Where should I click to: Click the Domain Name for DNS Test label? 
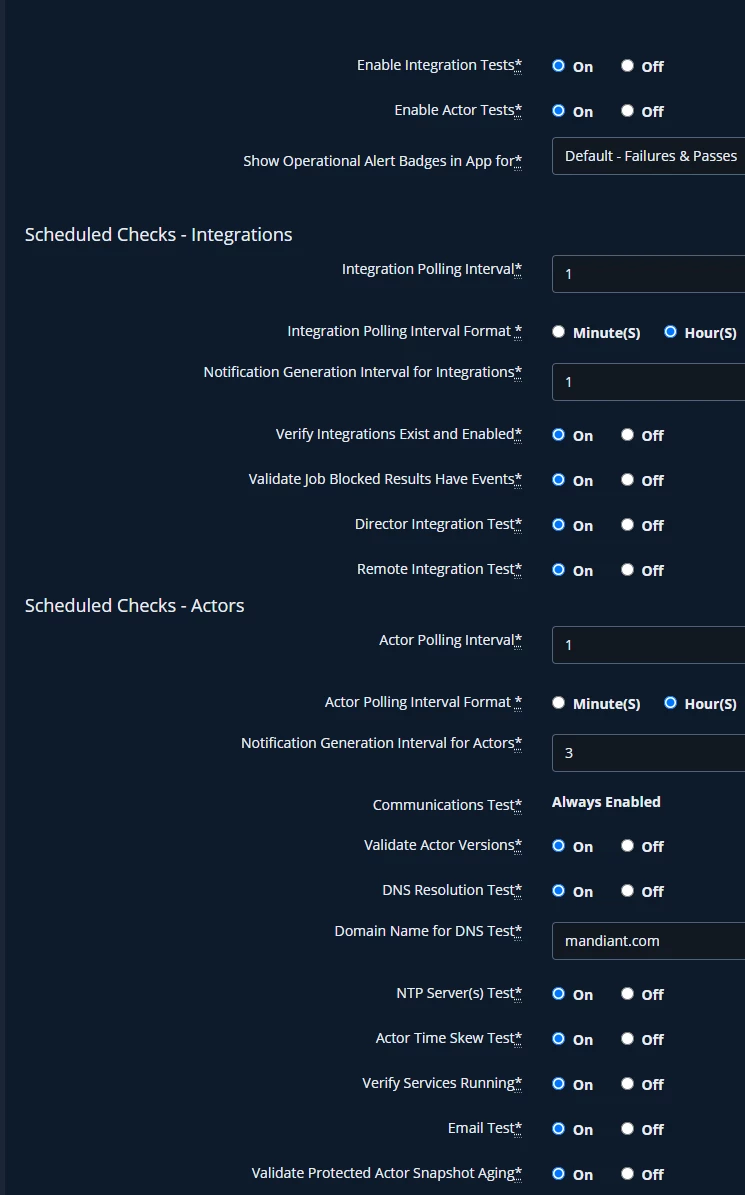[428, 931]
